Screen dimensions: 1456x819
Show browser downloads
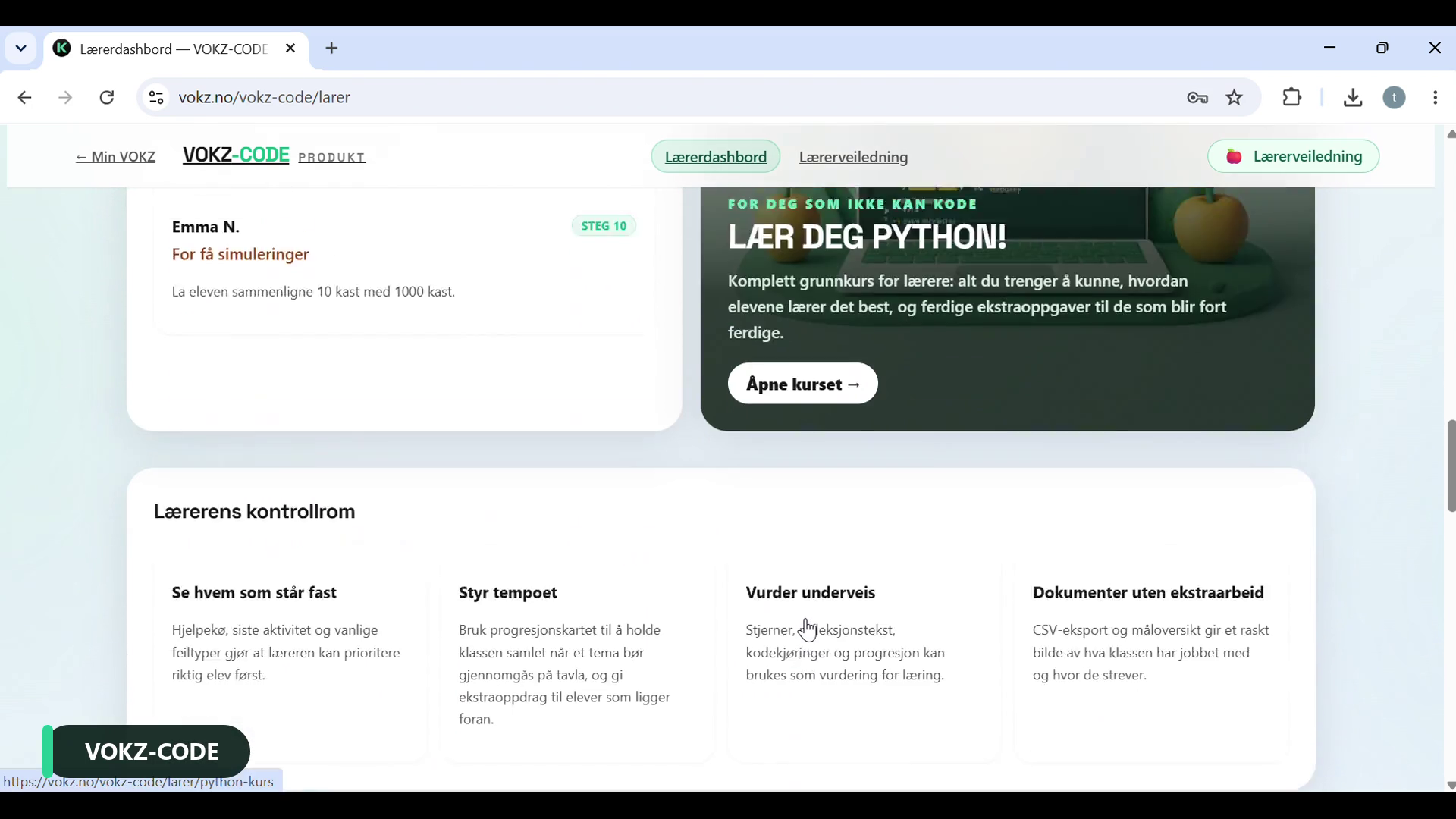tap(1354, 98)
